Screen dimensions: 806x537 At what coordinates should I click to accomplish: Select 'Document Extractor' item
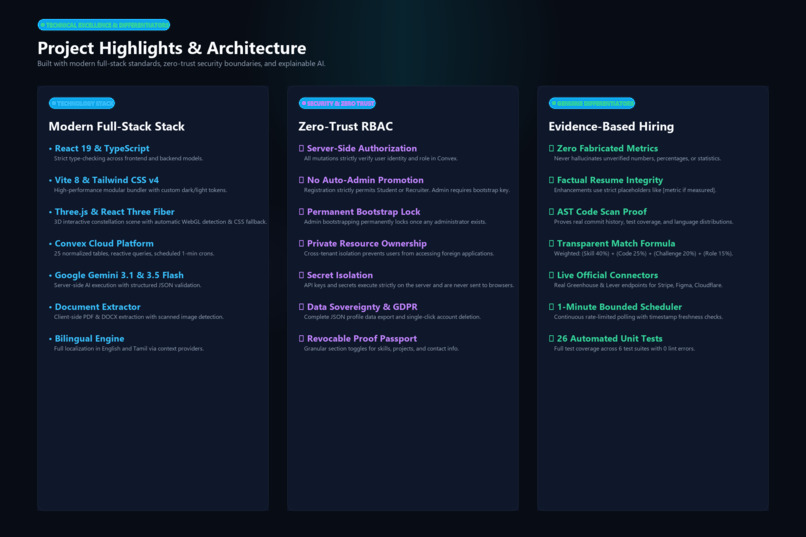click(97, 307)
